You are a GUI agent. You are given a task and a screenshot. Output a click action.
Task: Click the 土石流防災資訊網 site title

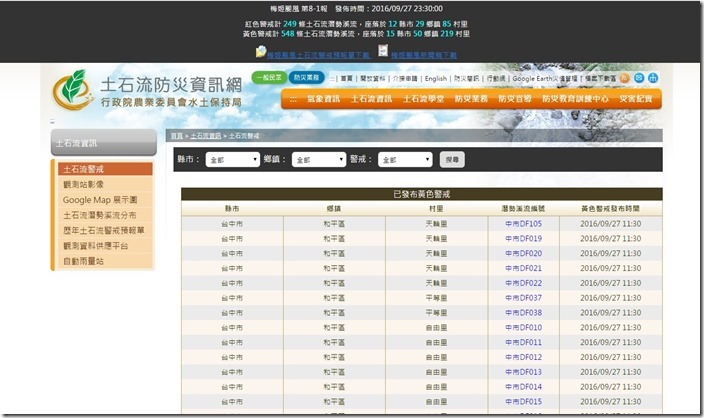[x=171, y=84]
